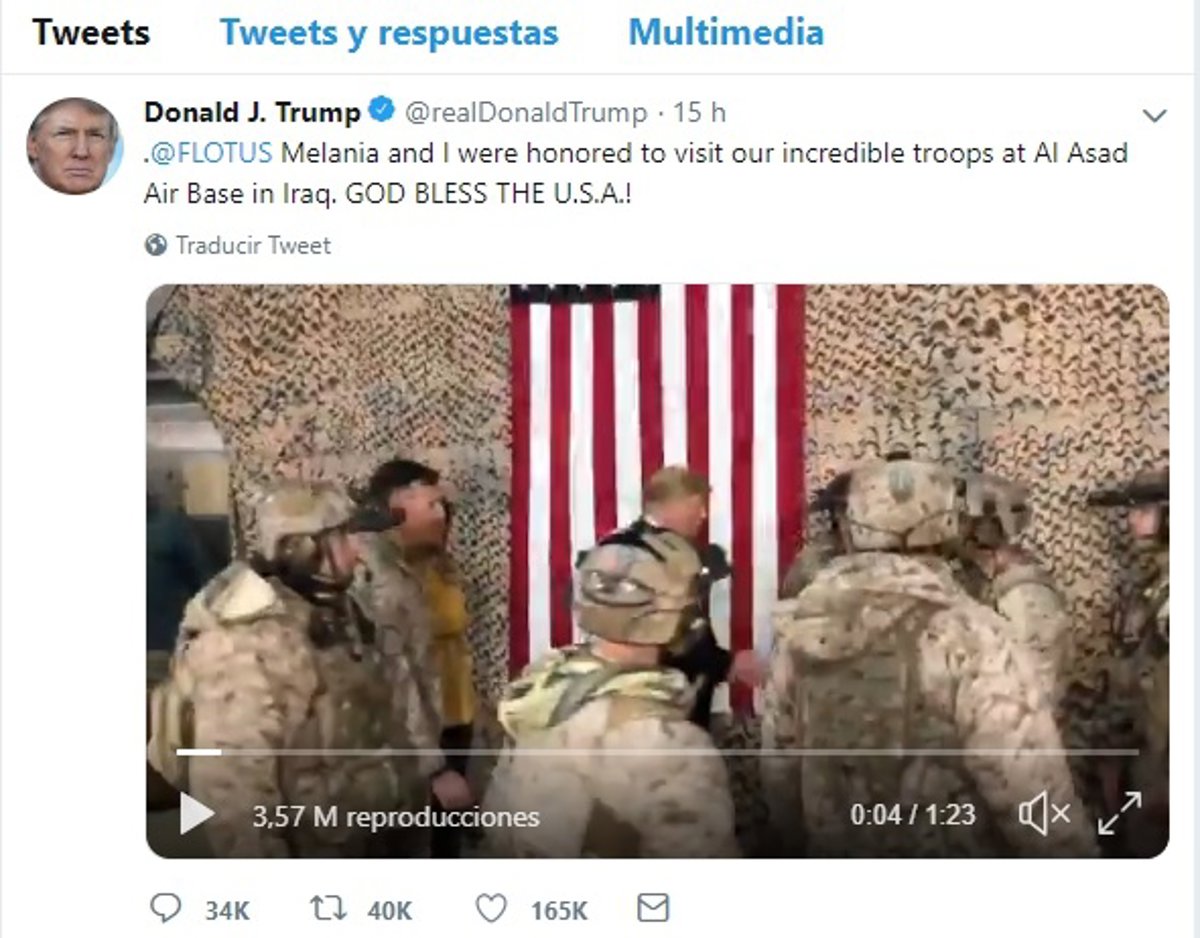Click the 15 h timestamp
The height and width of the screenshot is (938, 1200).
[x=699, y=113]
